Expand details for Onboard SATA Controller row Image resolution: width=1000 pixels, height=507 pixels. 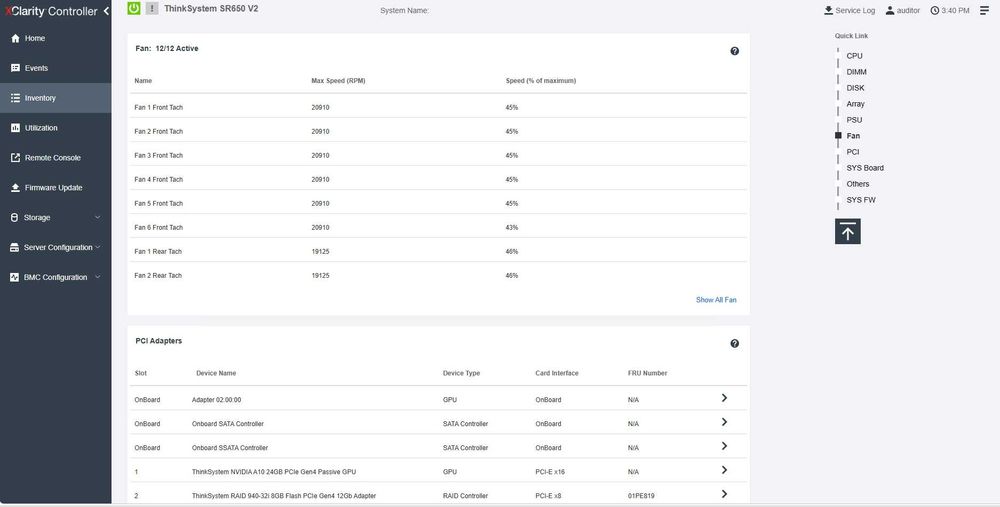pyautogui.click(x=724, y=422)
